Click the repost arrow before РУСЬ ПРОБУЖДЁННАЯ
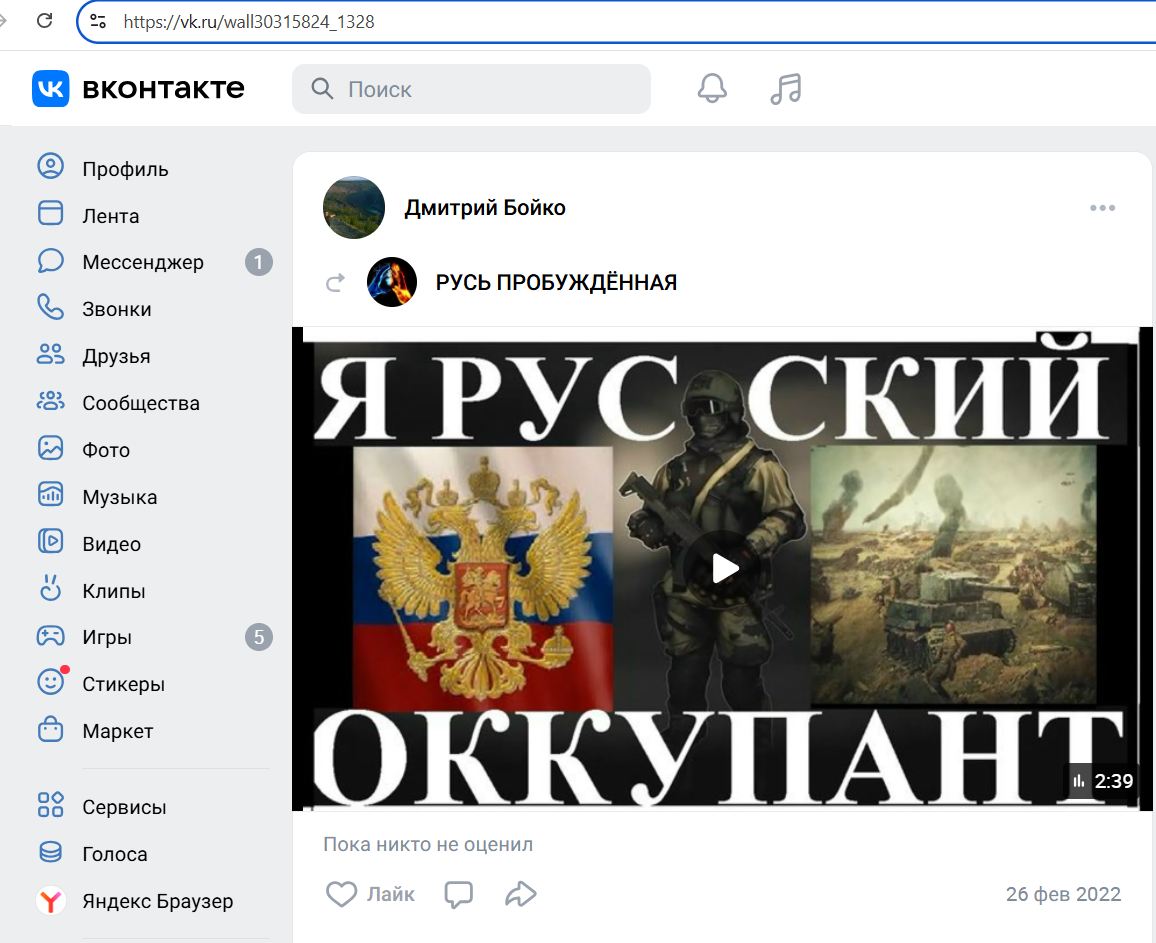Viewport: 1156px width, 943px height. [335, 282]
